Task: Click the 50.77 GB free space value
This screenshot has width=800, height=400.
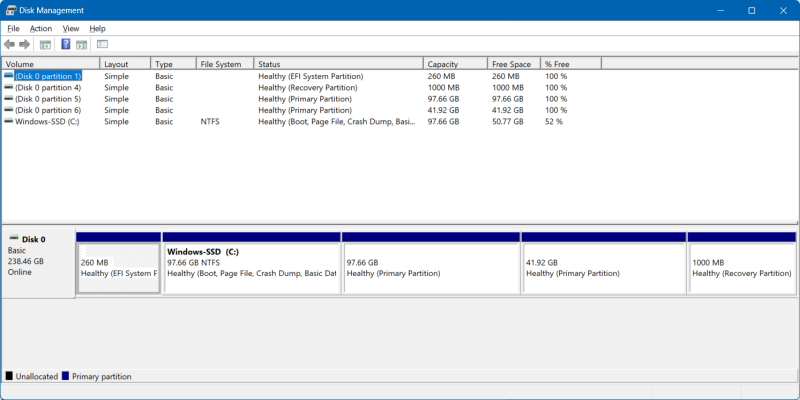Action: coord(508,121)
